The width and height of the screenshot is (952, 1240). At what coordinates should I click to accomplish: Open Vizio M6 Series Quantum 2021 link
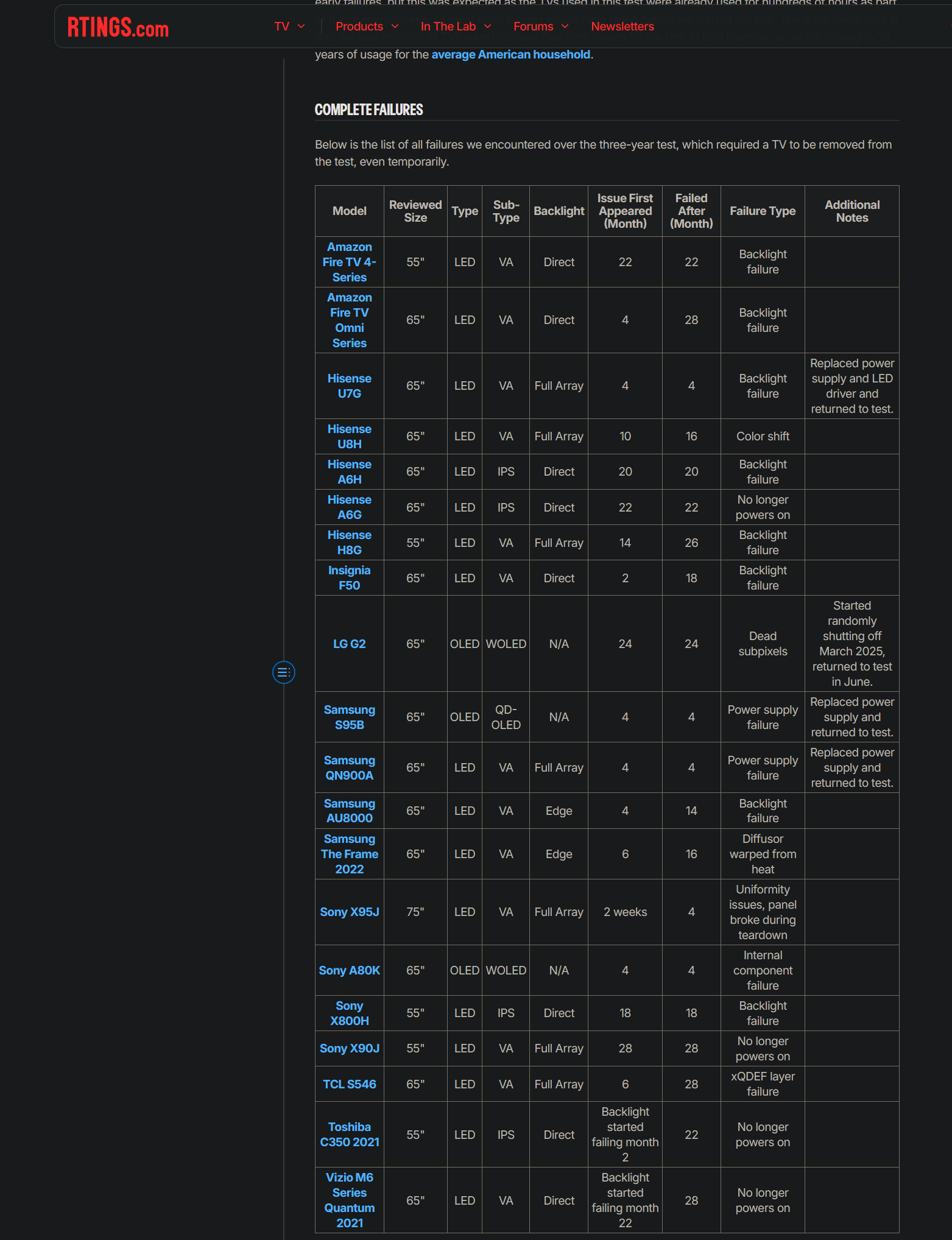(x=350, y=1200)
